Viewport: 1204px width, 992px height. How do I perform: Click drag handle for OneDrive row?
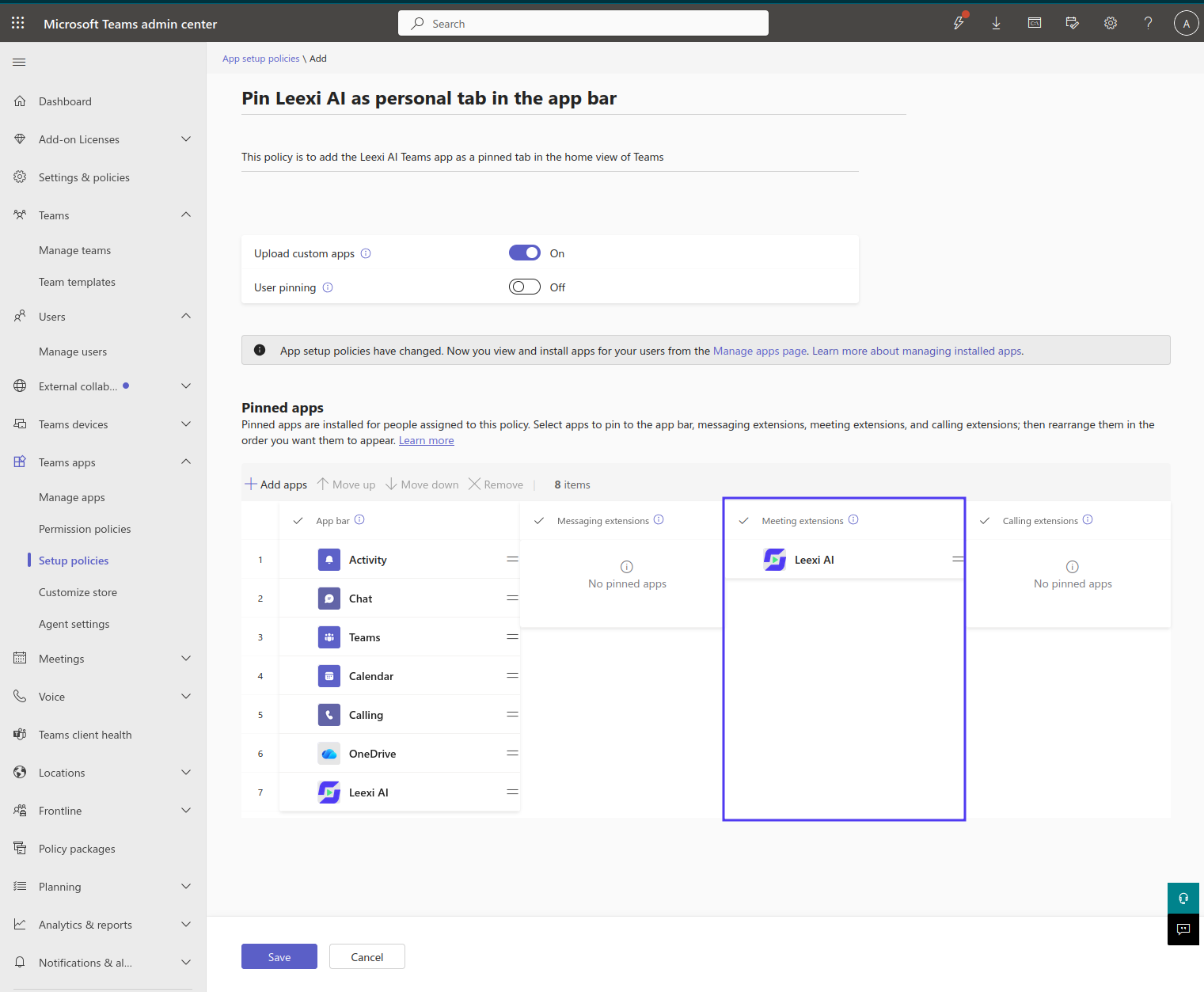[512, 754]
